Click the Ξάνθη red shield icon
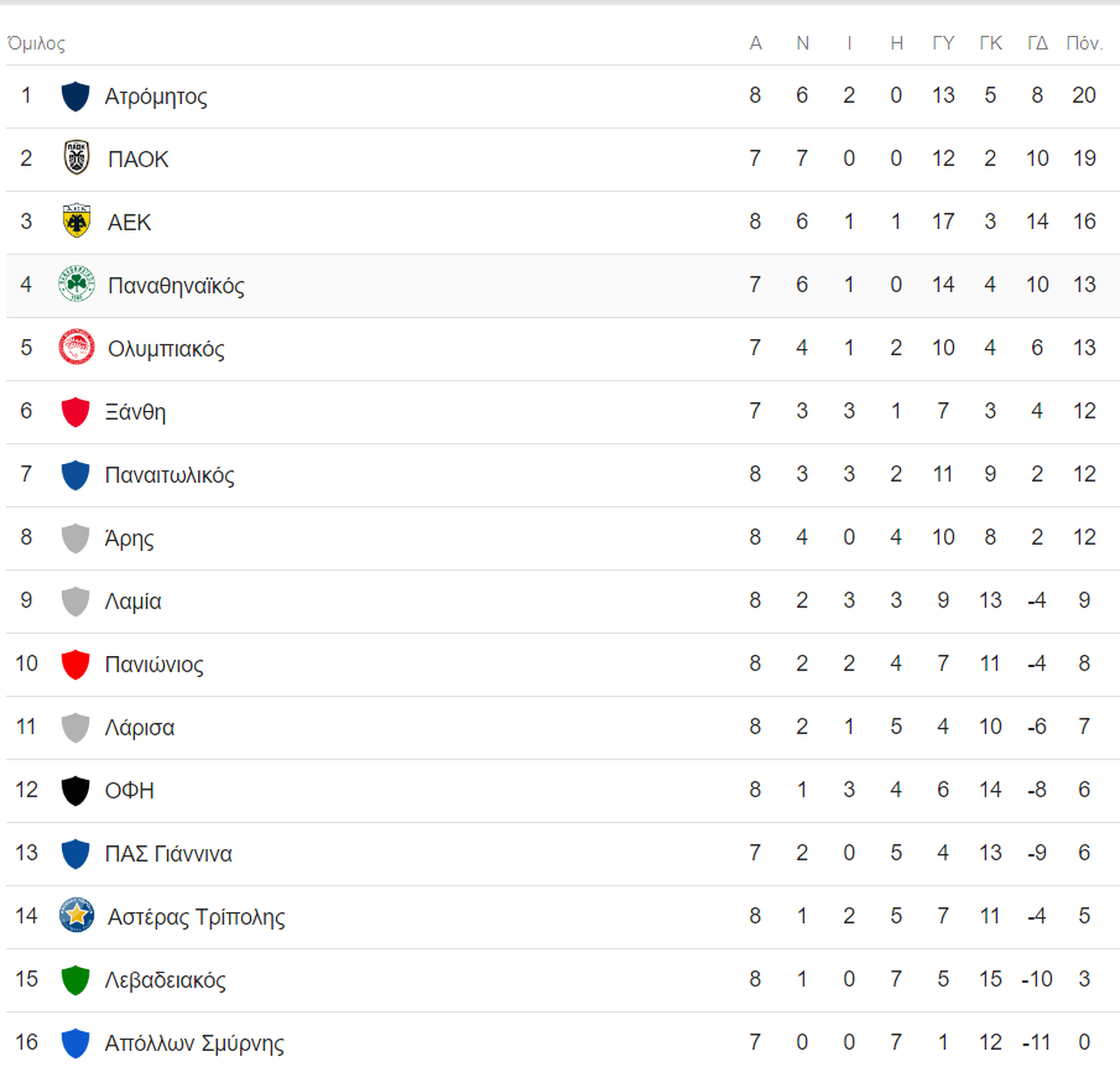 pyautogui.click(x=76, y=412)
